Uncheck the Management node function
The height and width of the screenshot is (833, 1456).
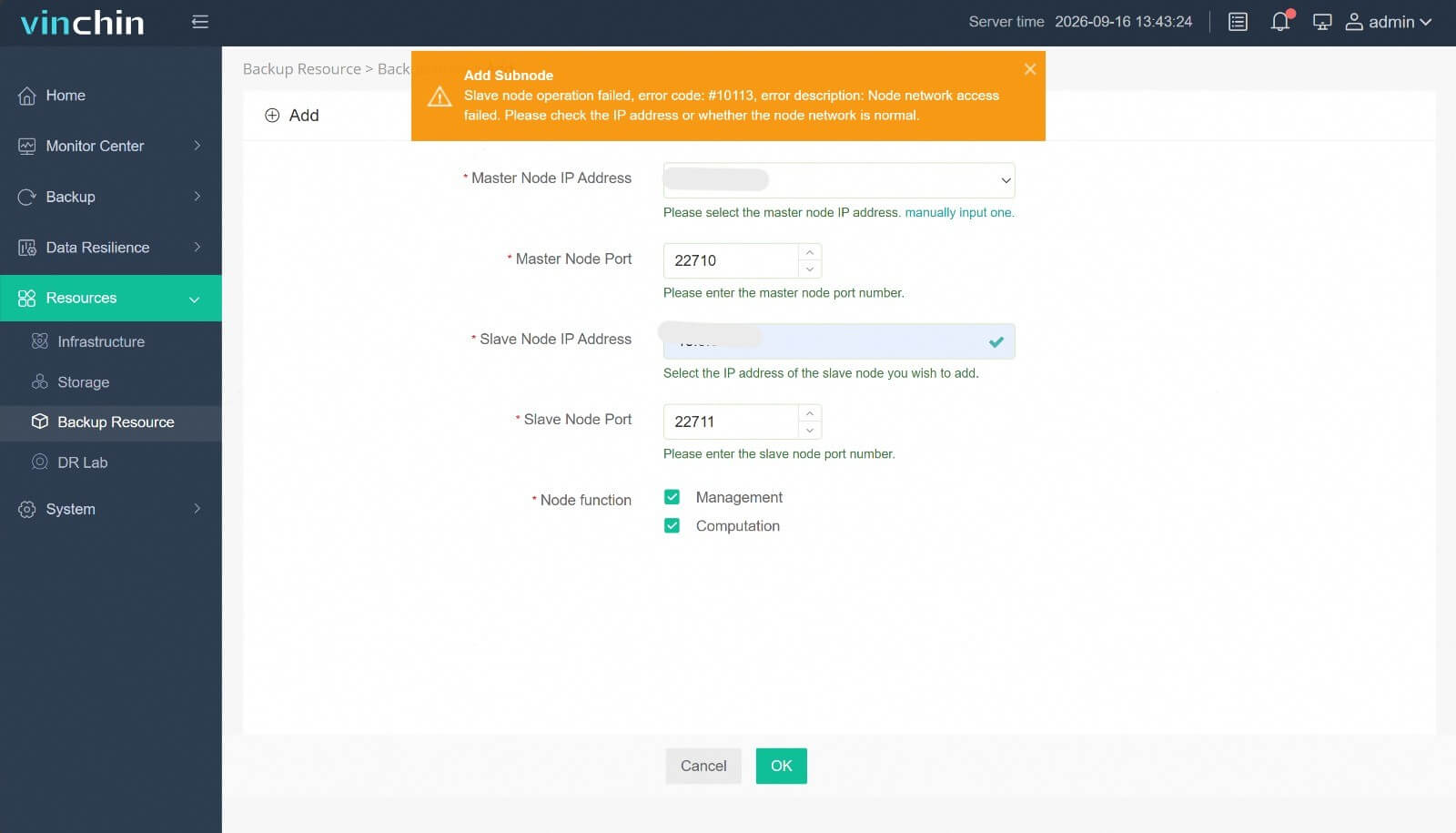[x=672, y=497]
